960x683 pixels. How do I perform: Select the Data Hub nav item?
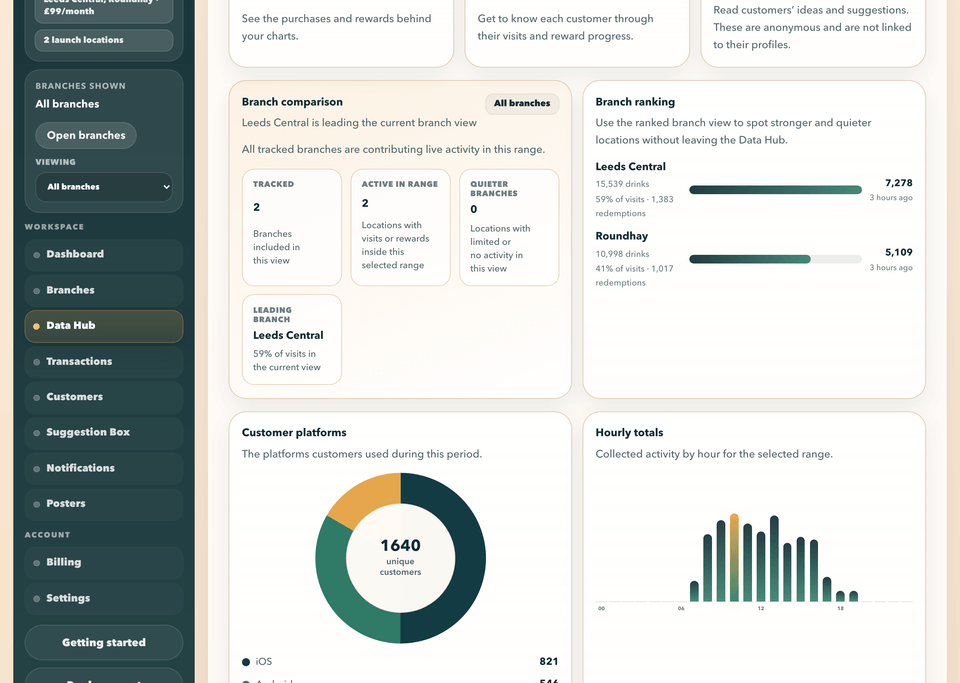tap(103, 326)
